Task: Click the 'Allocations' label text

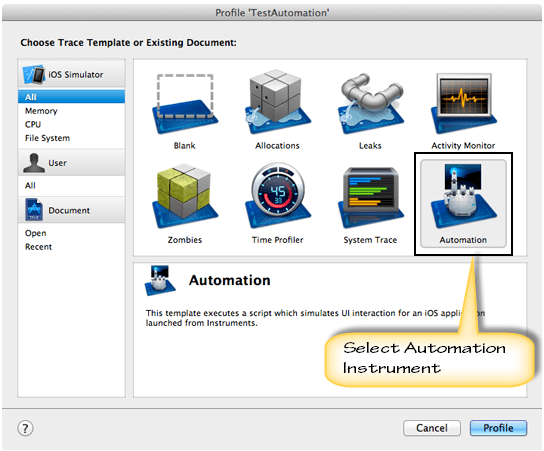Action: 278,145
